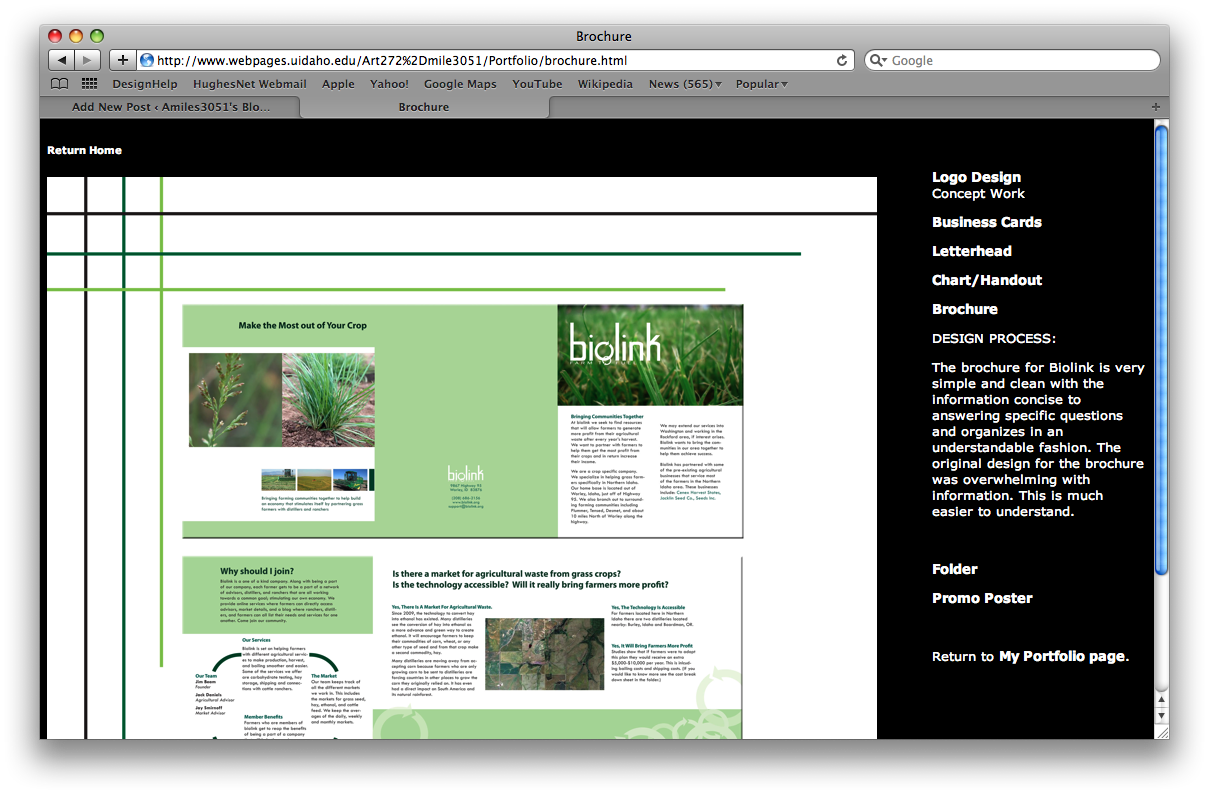
Task: Click the URL address field
Action: [x=490, y=60]
